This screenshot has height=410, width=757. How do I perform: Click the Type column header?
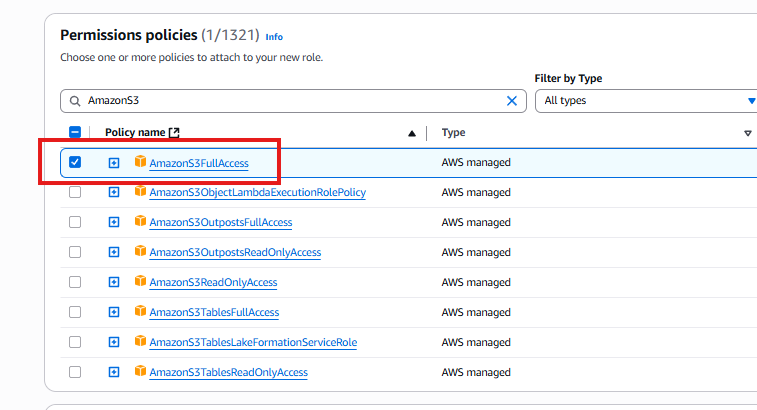tap(453, 132)
